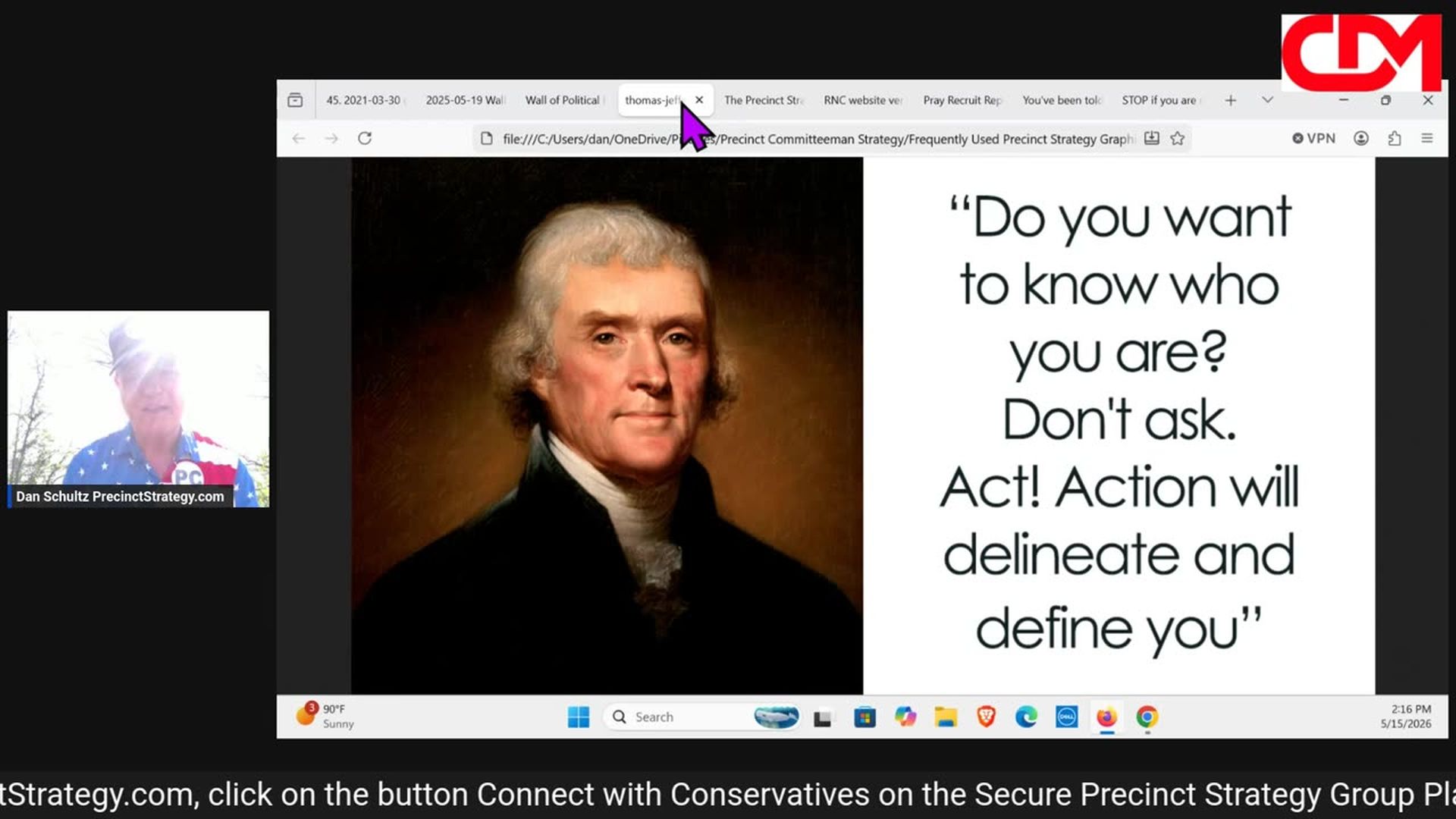Open the 'You've been told' tab
Image resolution: width=1456 pixels, height=819 pixels.
click(x=1062, y=100)
